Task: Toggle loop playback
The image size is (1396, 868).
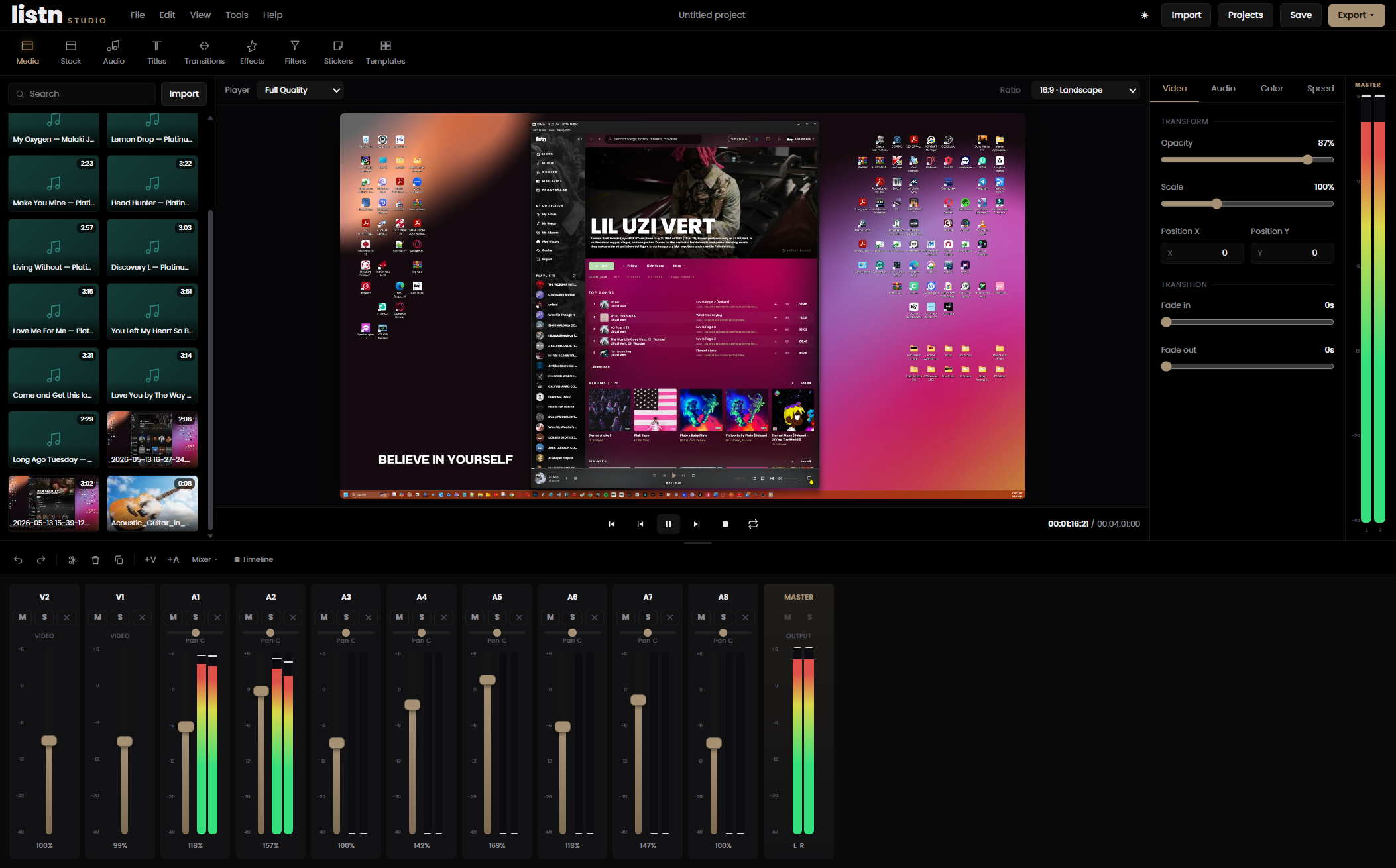Action: 753,524
